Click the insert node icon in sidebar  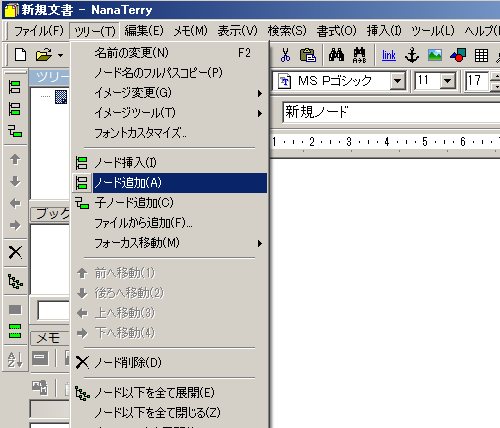(14, 87)
